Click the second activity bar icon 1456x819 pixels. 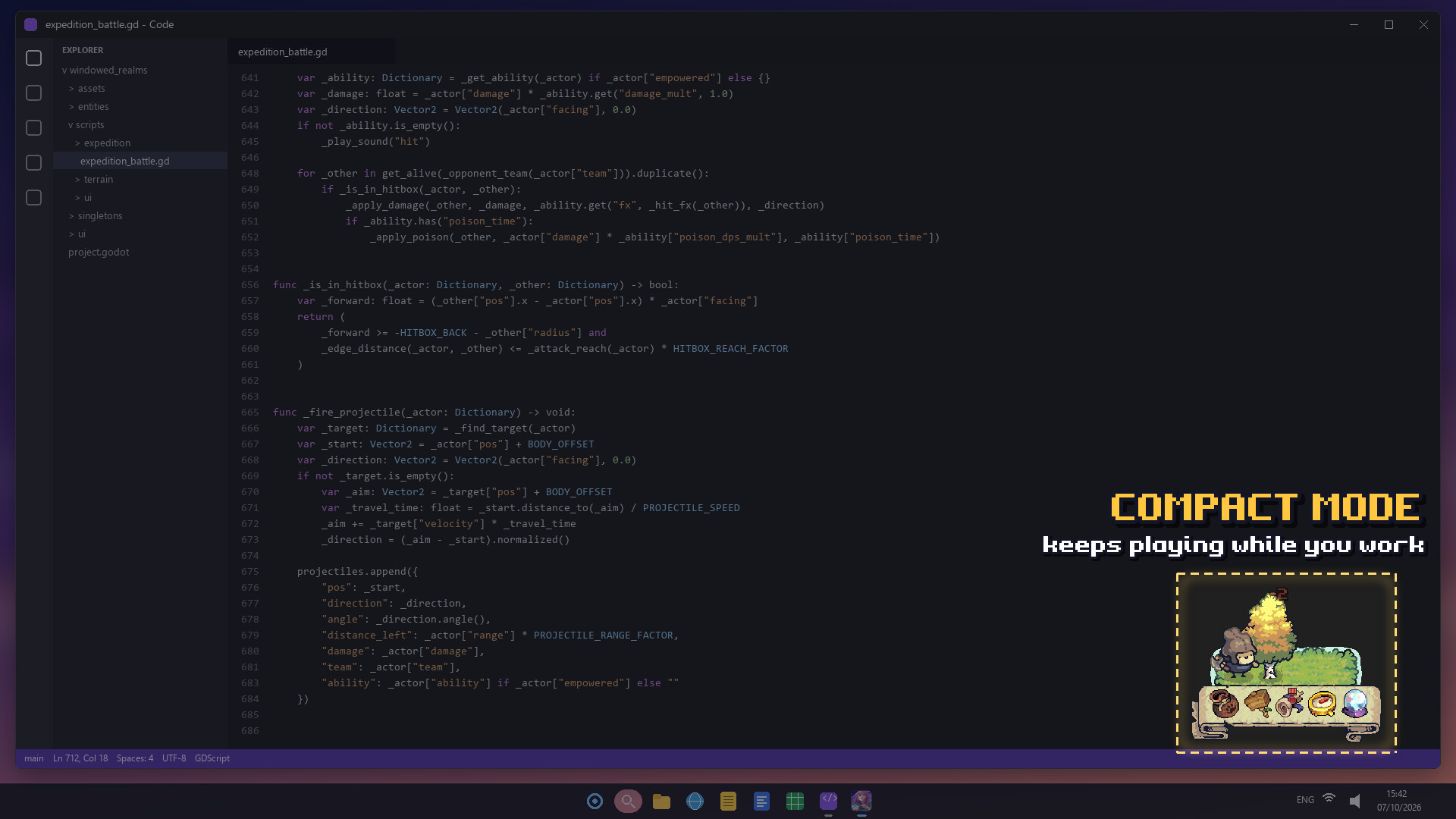pos(33,93)
